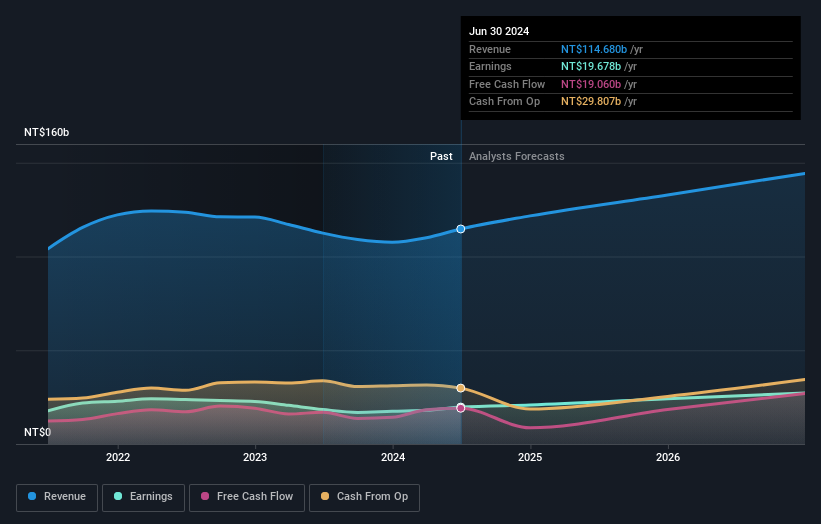The height and width of the screenshot is (524, 821).
Task: Toggle the Cash From Op legend button
Action: pos(364,497)
